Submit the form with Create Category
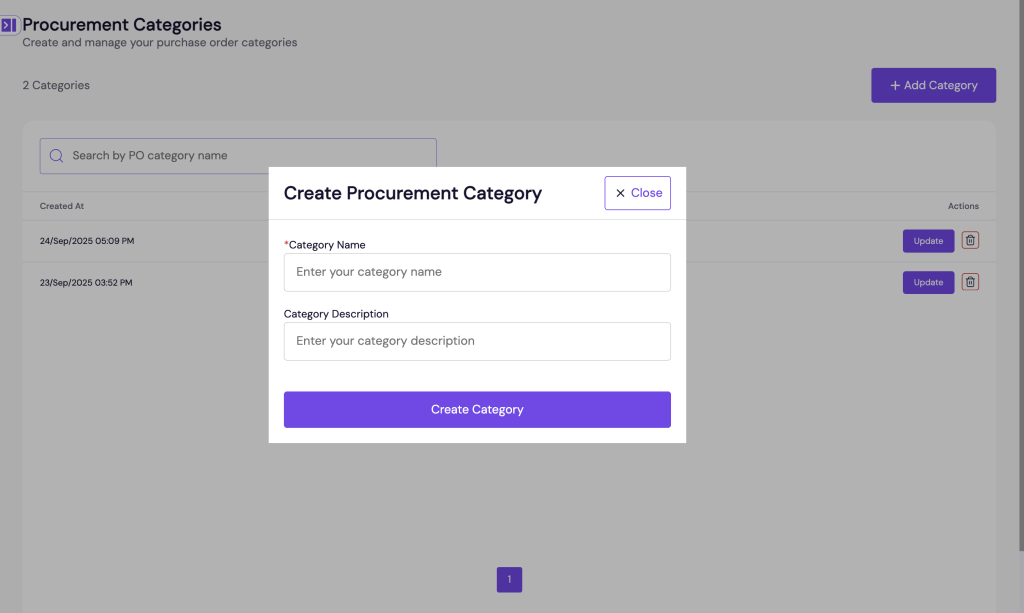 (477, 410)
